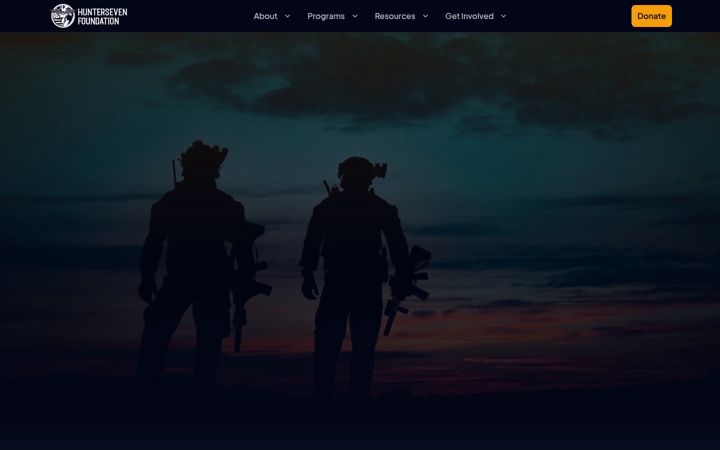Click the HUNTERSEVEN FOUNDATION wordmark text
Viewport: 720px width, 450px height.
pos(102,17)
